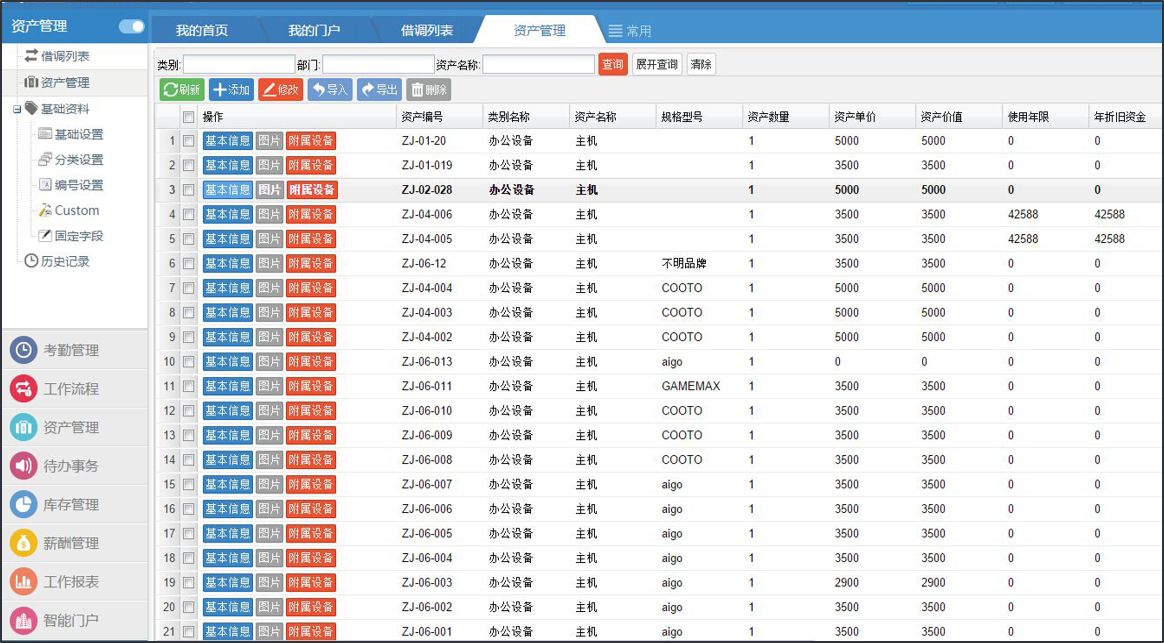Click 展开查询 to expand search options

coord(657,65)
